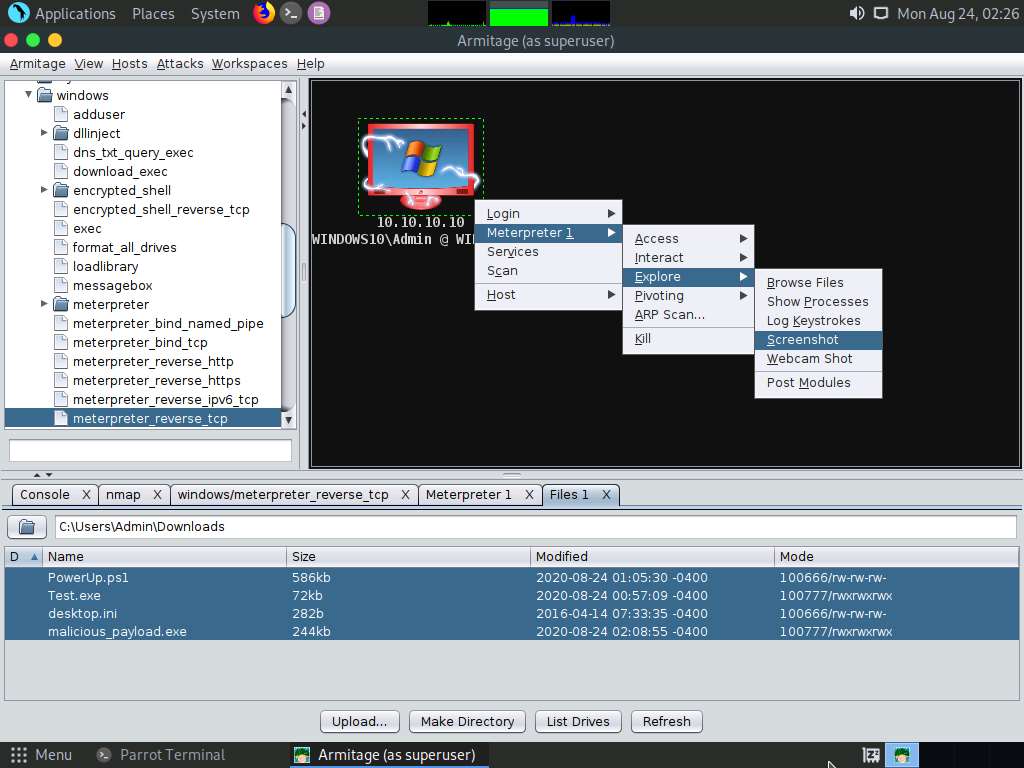Select Webcam Shot

[x=818, y=359]
